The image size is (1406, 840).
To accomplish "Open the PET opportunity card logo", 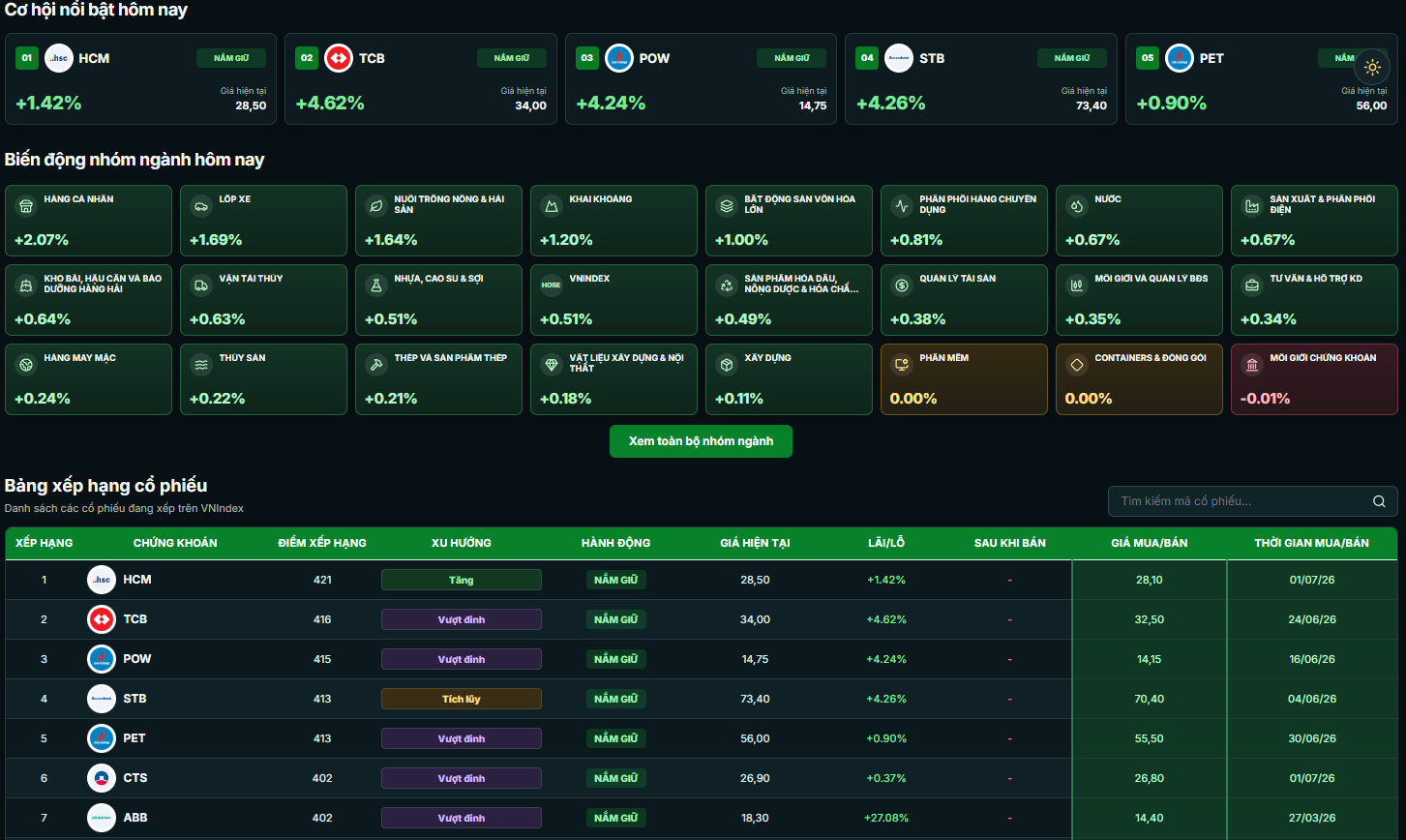I will click(1180, 58).
